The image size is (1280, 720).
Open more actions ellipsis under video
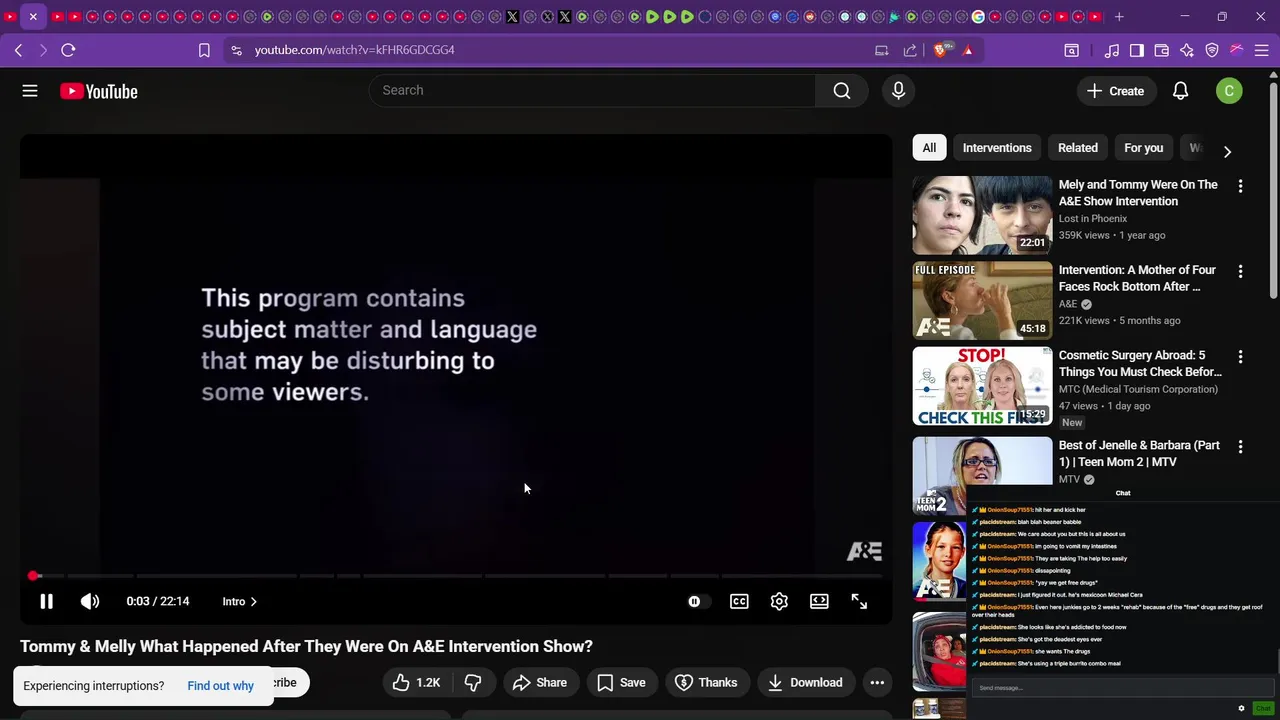coord(877,682)
